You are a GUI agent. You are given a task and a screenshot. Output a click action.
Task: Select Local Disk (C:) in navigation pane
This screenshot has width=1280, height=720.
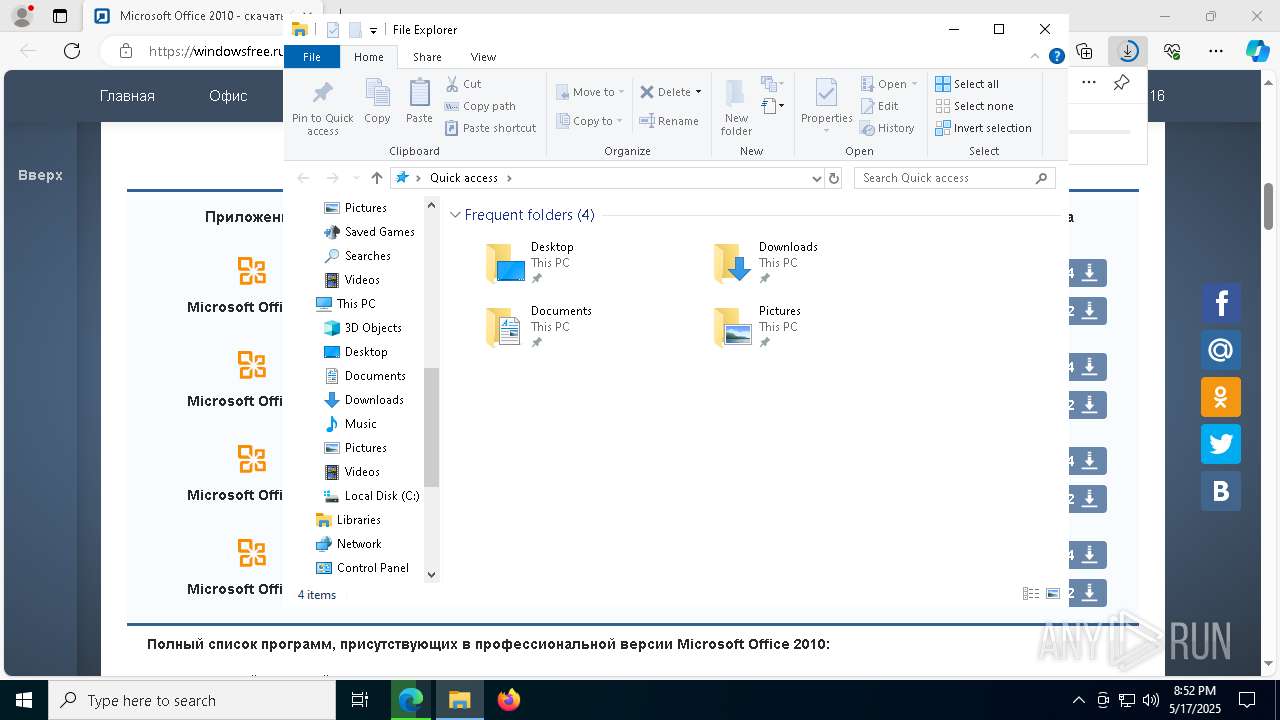coord(372,496)
